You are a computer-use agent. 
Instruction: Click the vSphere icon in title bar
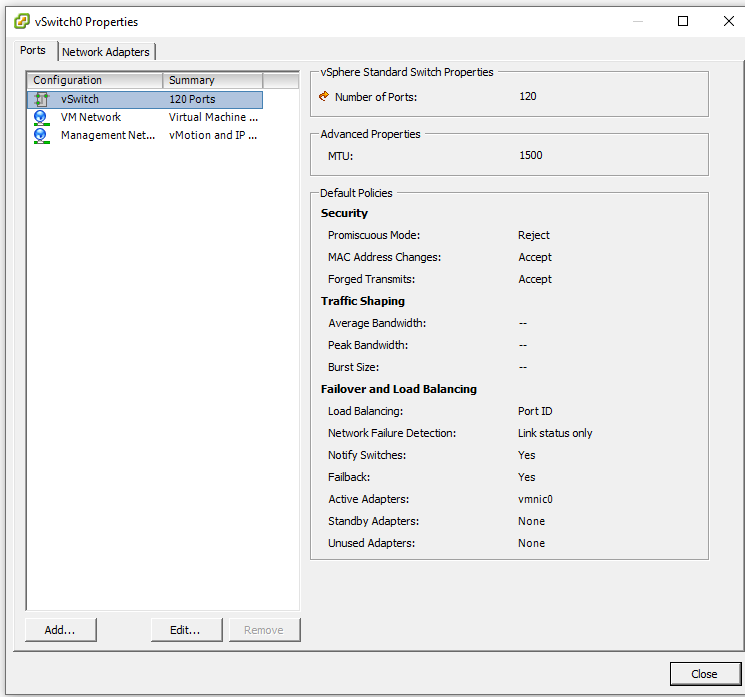[x=22, y=21]
